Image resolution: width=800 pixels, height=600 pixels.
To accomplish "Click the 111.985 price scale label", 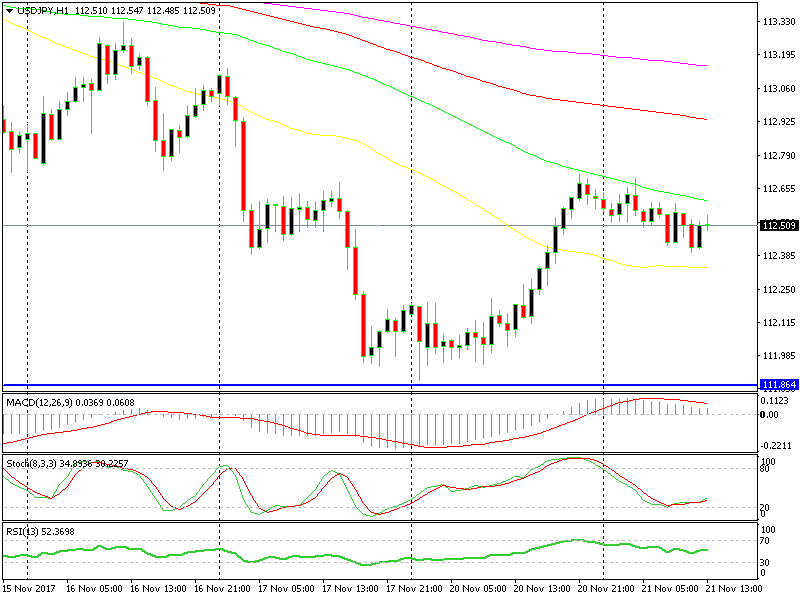I will tap(779, 356).
